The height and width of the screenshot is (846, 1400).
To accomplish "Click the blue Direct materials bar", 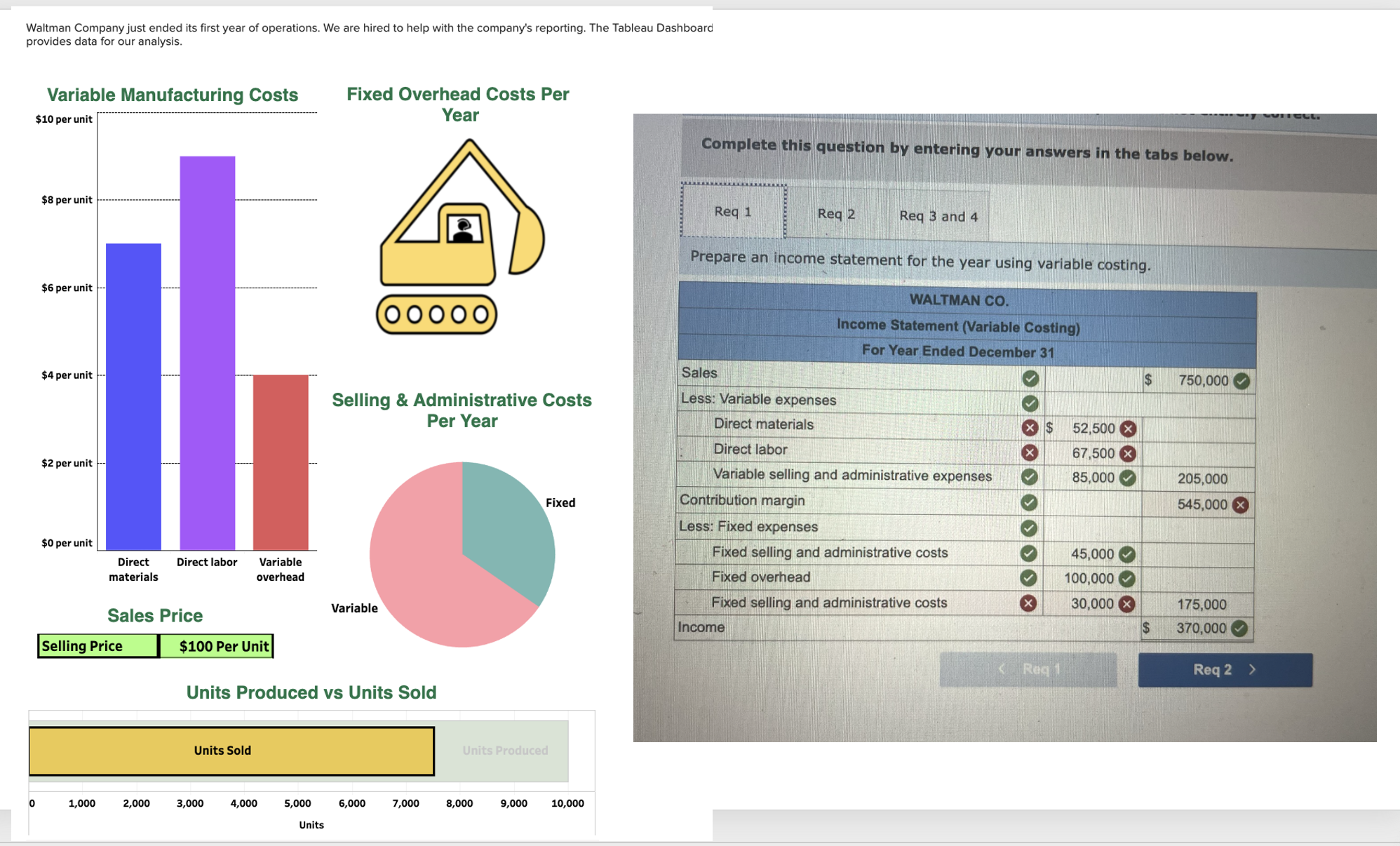I will click(133, 397).
